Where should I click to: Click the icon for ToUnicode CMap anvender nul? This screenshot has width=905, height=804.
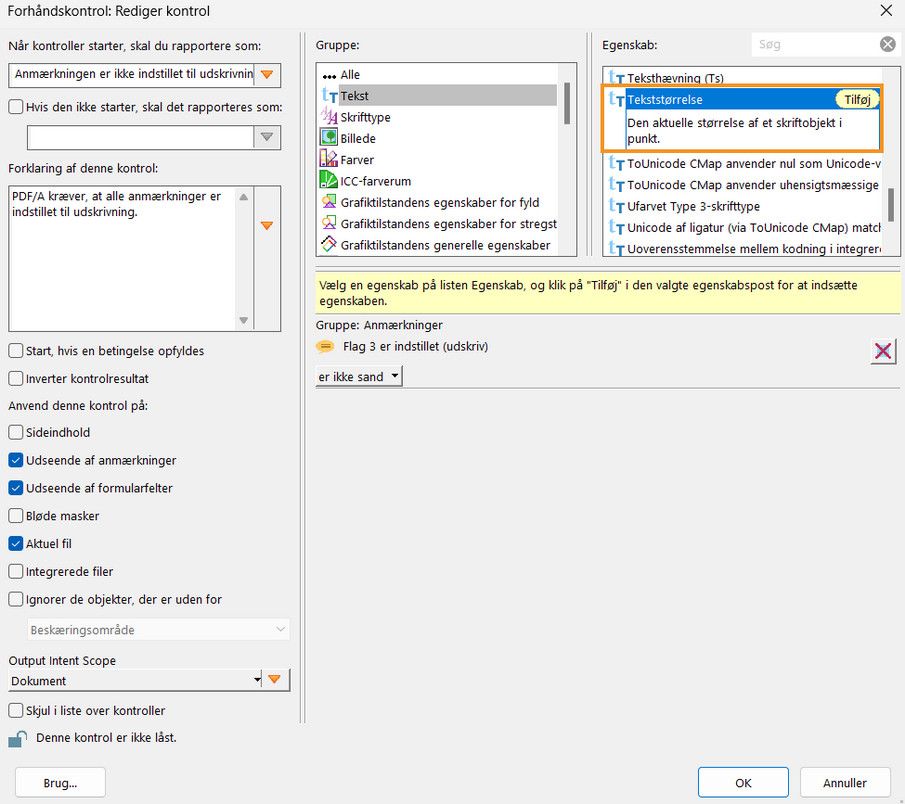point(617,163)
